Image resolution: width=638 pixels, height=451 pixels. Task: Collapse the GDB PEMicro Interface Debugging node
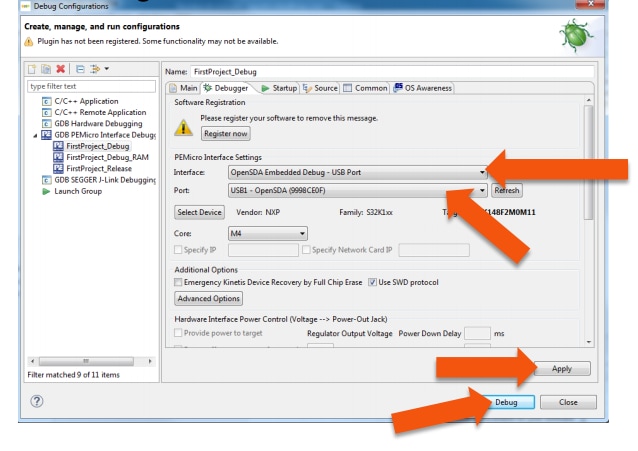36,134
